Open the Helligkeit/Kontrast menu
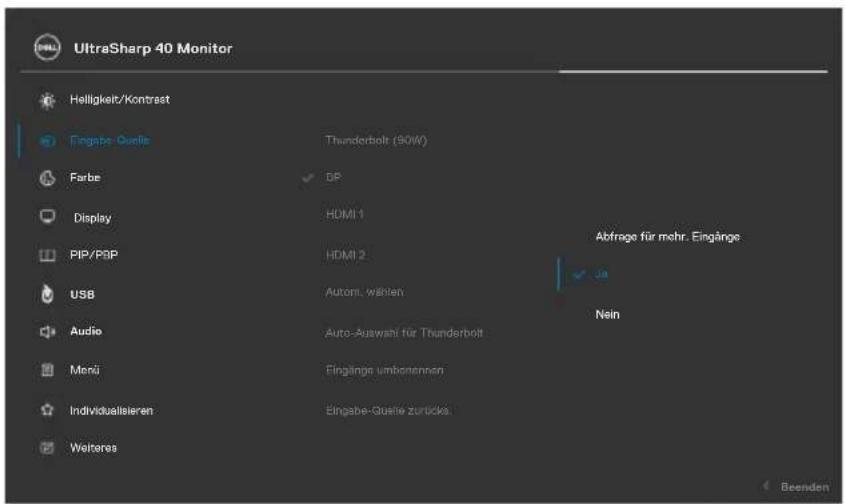 point(120,99)
